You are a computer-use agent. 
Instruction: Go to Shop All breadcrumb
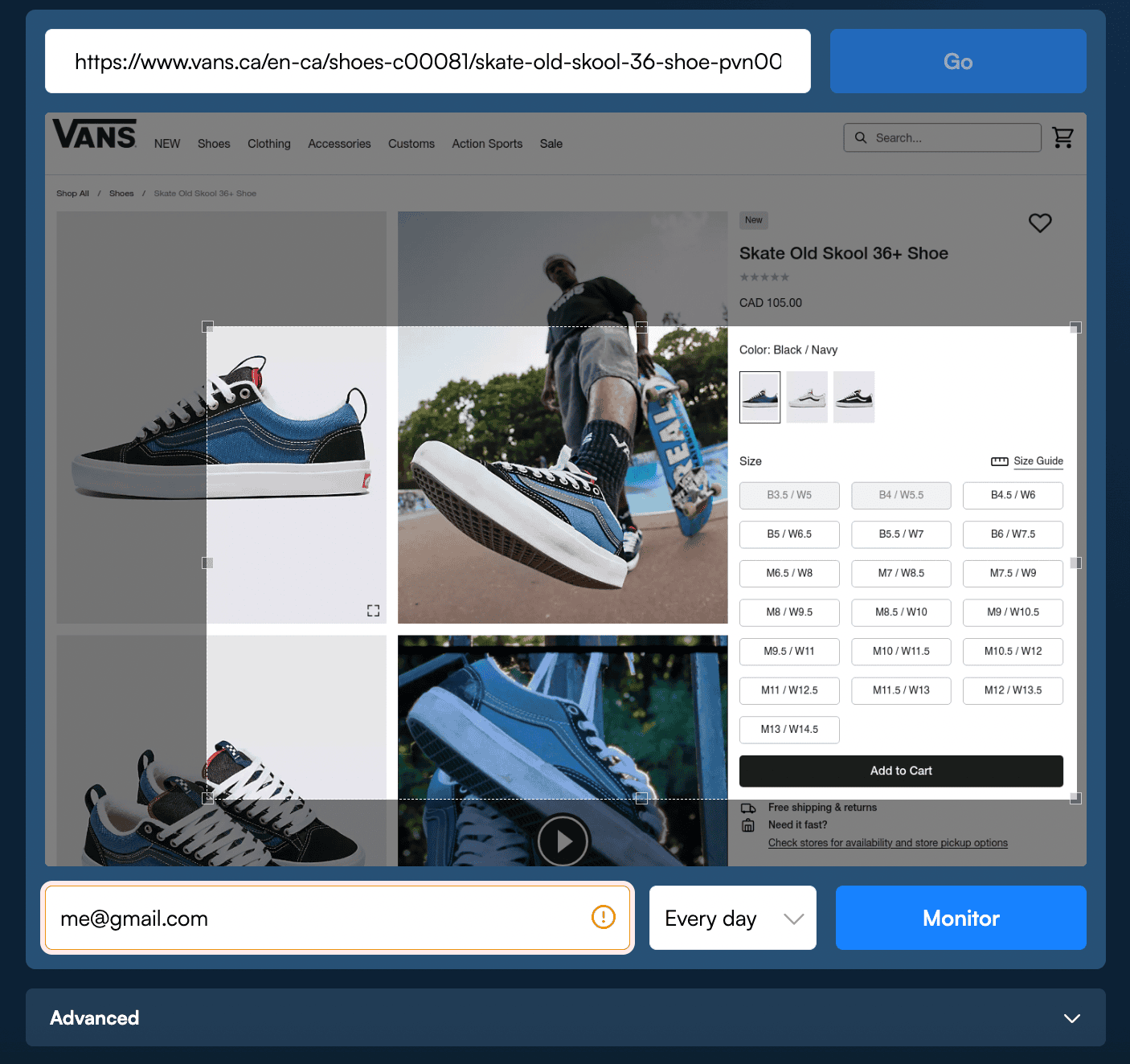pos(72,194)
